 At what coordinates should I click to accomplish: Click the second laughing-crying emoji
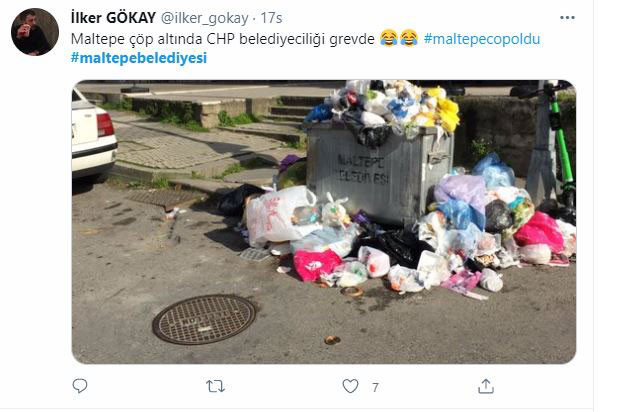point(409,38)
